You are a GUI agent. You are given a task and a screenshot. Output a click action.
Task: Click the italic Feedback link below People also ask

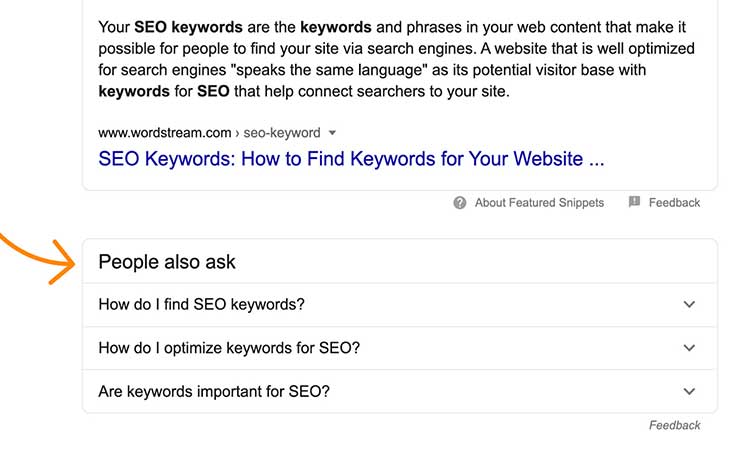pyautogui.click(x=674, y=425)
